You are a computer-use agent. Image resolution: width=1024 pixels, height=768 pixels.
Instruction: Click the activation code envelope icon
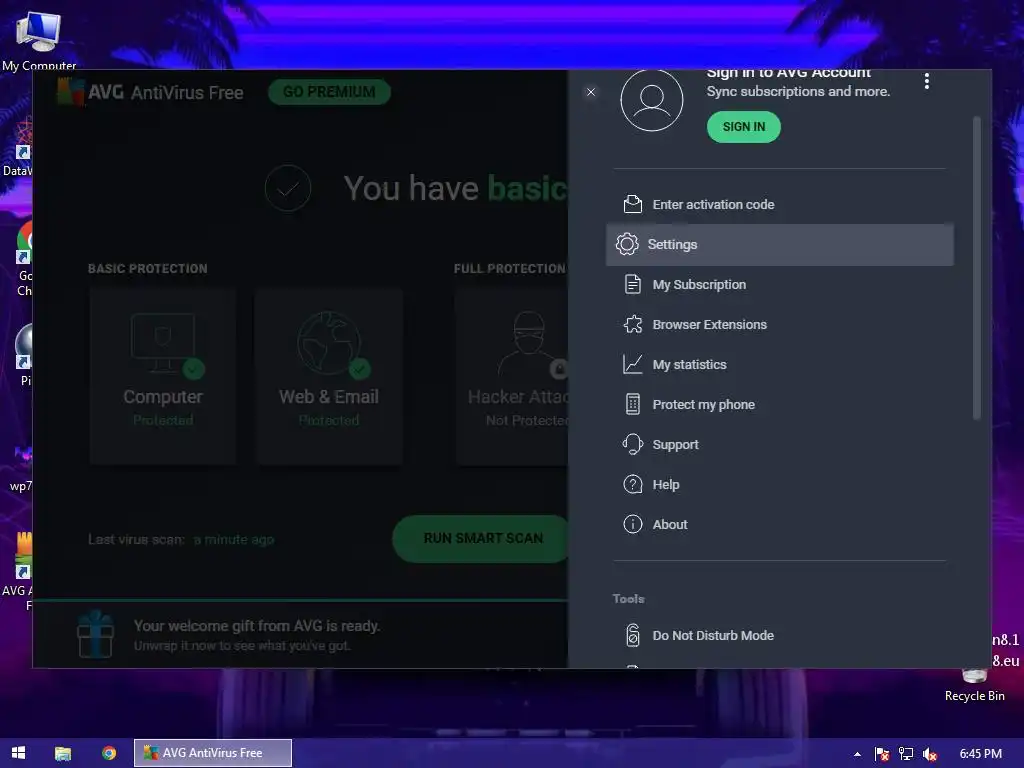(x=632, y=204)
